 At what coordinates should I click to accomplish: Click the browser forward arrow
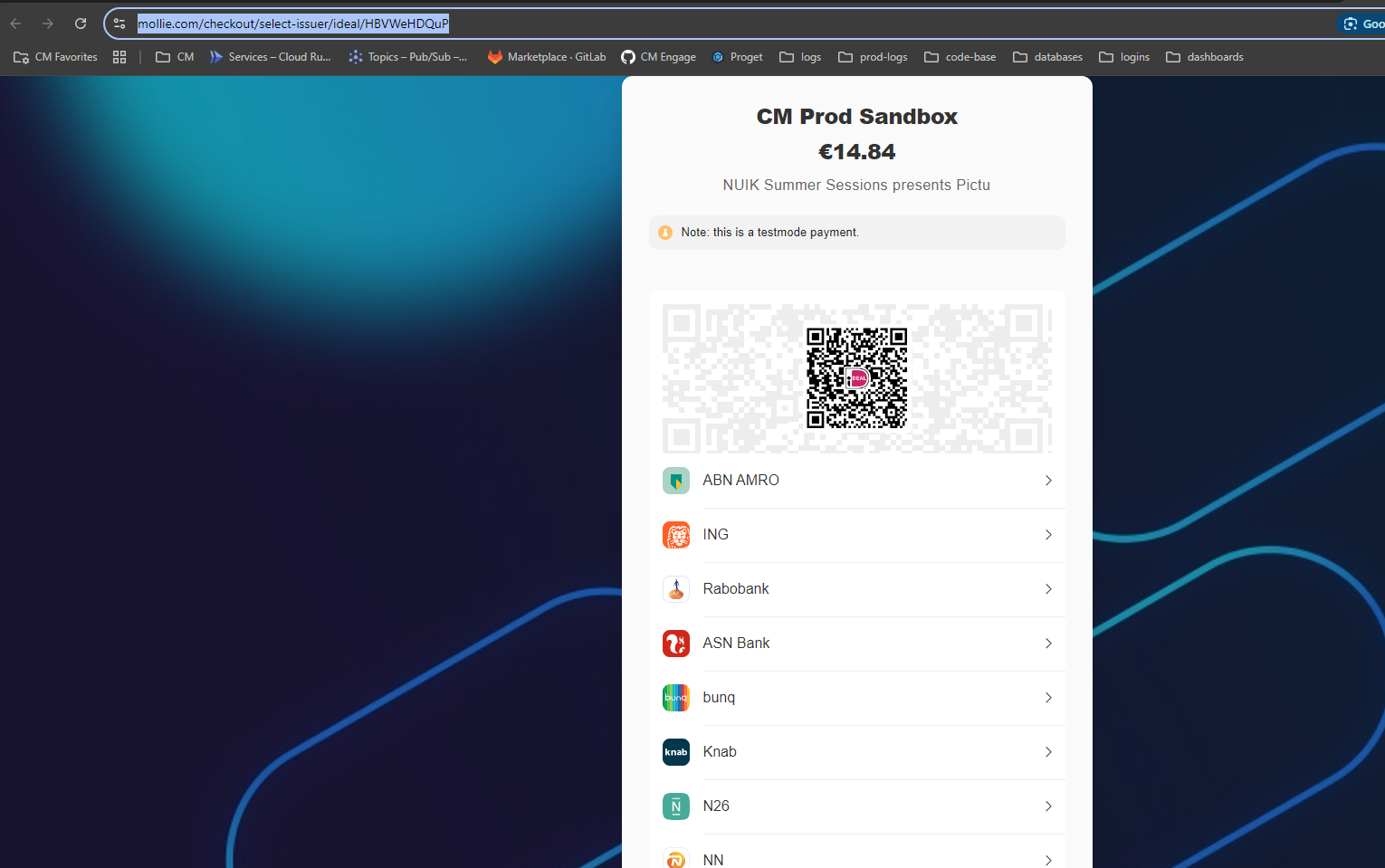(48, 24)
